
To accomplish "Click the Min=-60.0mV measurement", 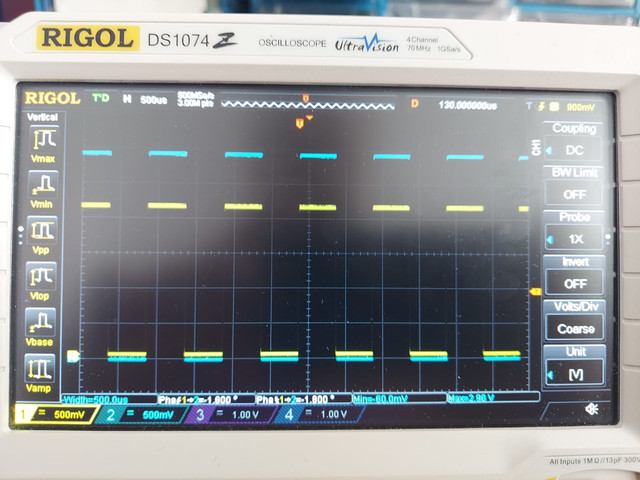I will (x=399, y=398).
